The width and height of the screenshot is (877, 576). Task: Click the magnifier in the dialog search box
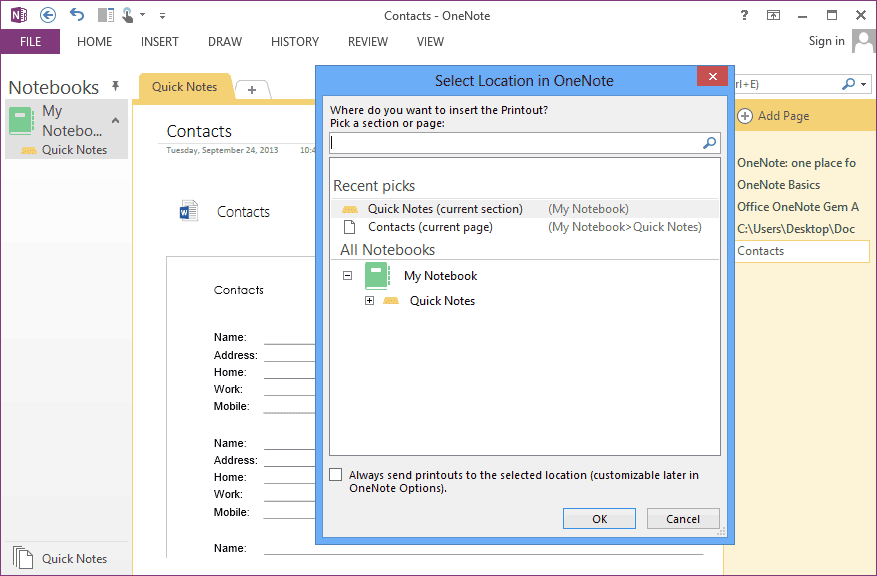point(709,143)
